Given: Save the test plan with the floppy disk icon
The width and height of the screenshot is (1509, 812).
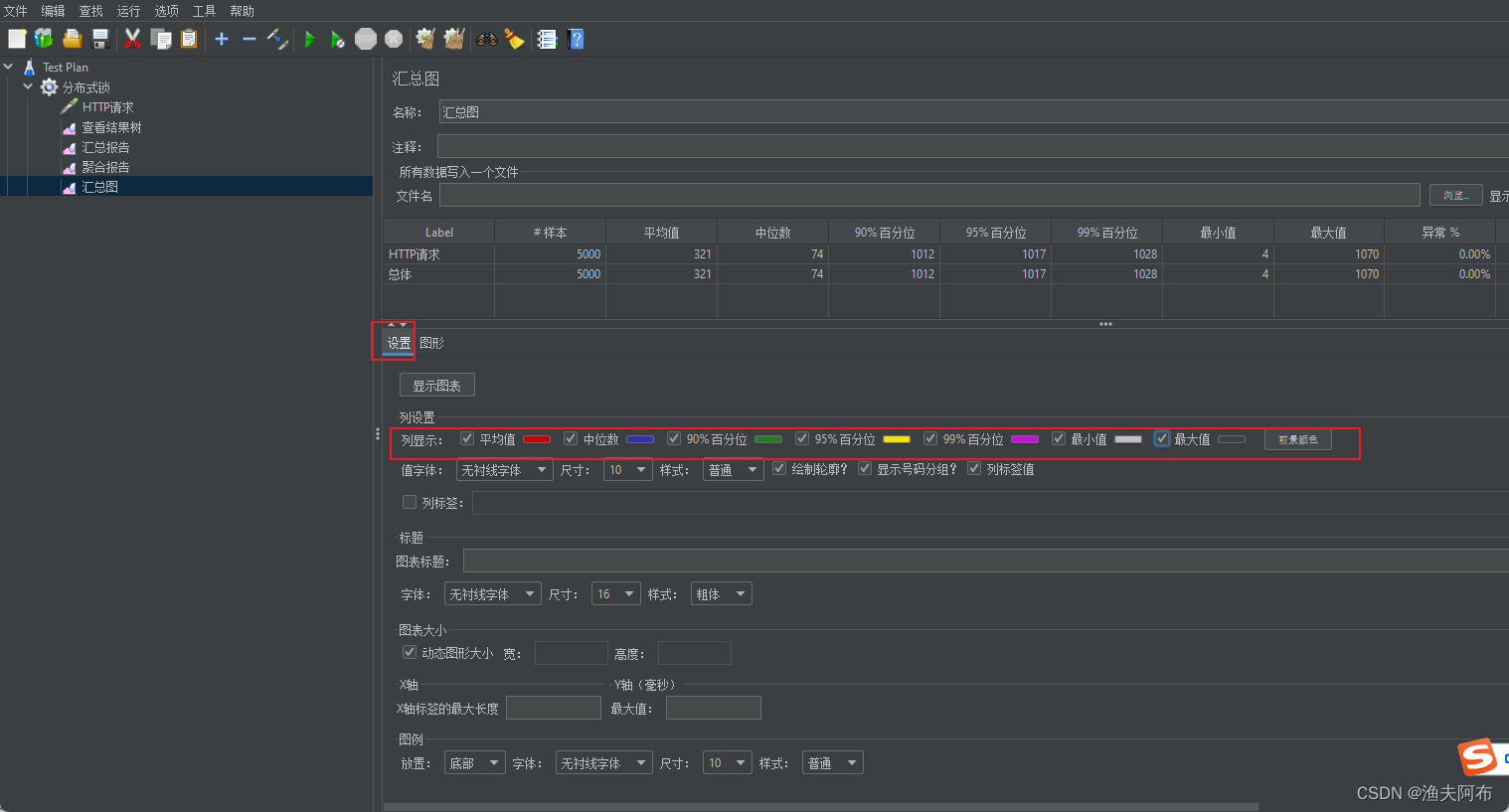Looking at the screenshot, I should tap(99, 39).
